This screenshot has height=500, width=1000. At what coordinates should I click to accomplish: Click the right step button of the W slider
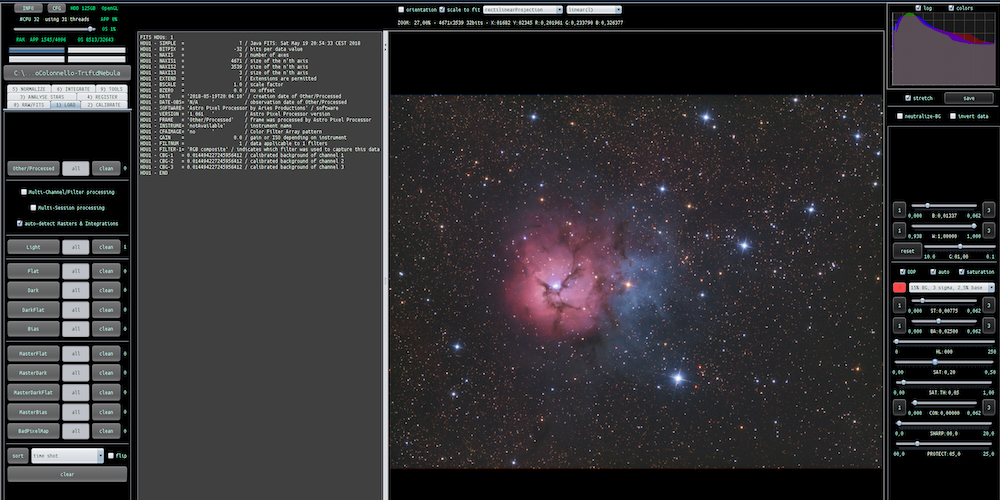tap(987, 230)
